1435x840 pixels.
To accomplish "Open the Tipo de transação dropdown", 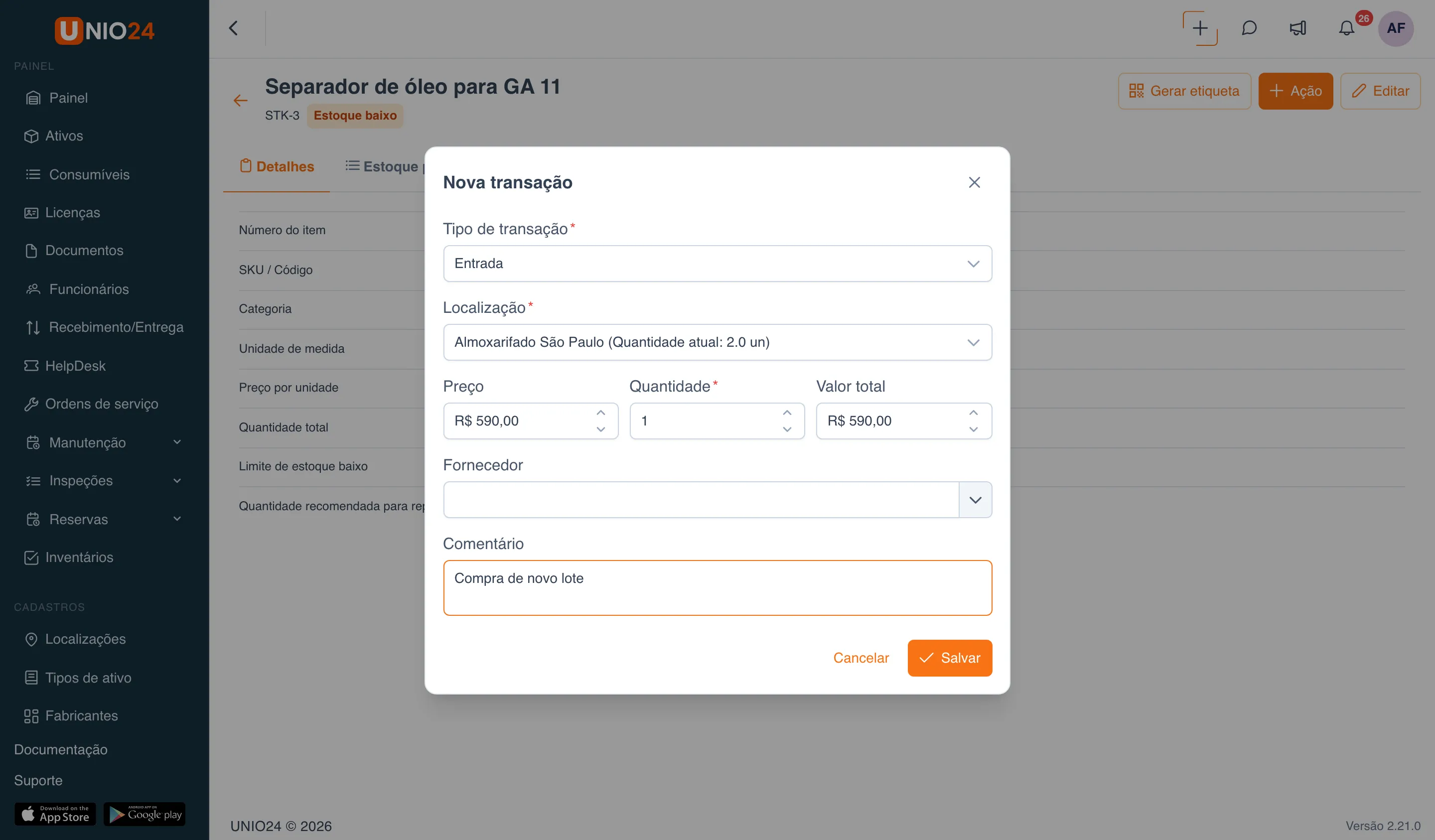I will coord(717,264).
